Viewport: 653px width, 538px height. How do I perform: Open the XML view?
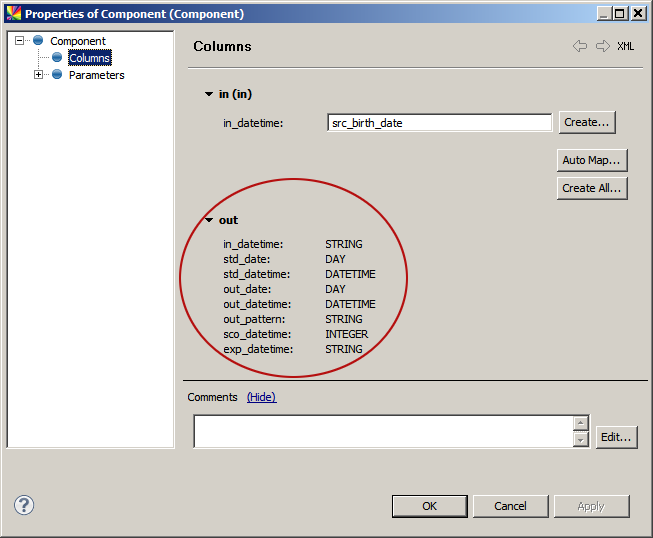[x=625, y=46]
